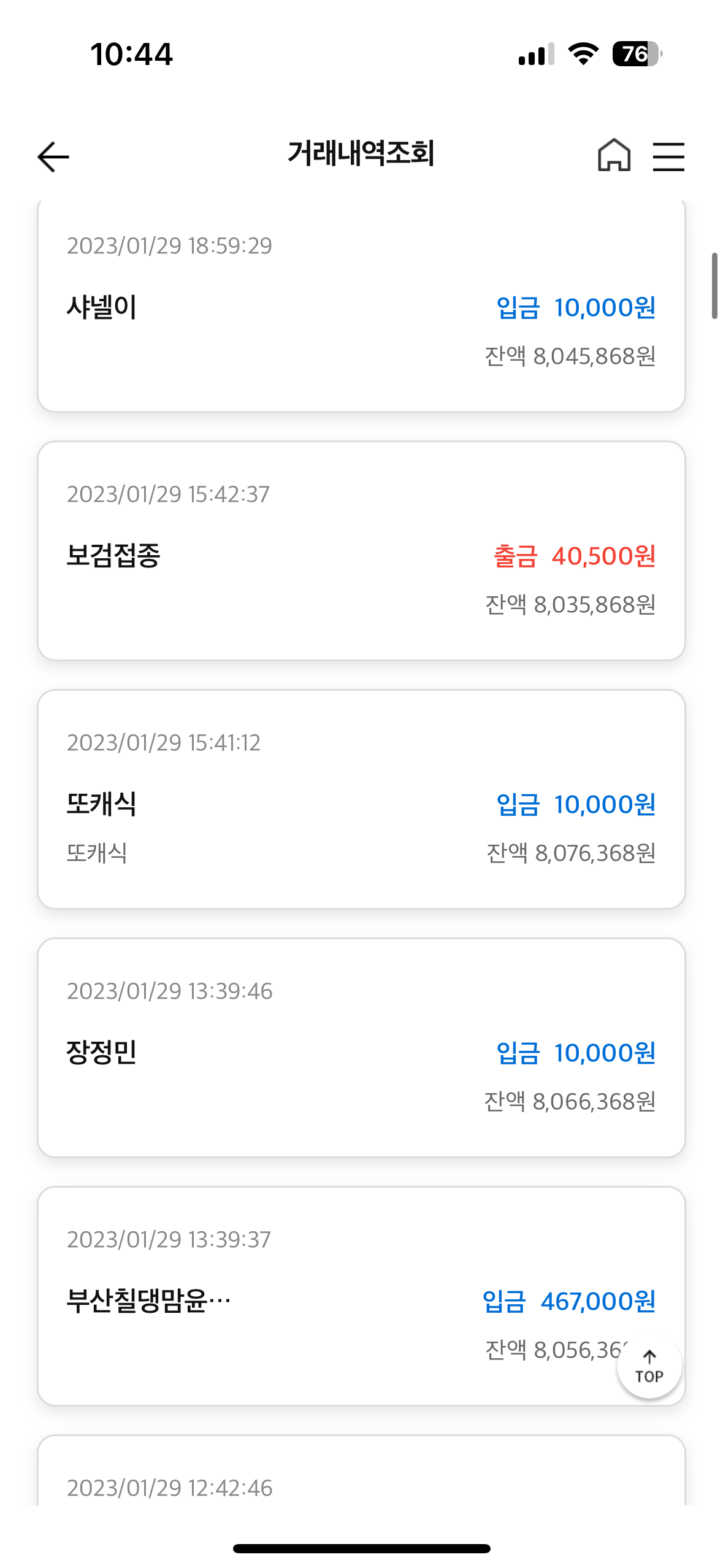Open the 보검접종 withdrawal transaction

pos(361,551)
